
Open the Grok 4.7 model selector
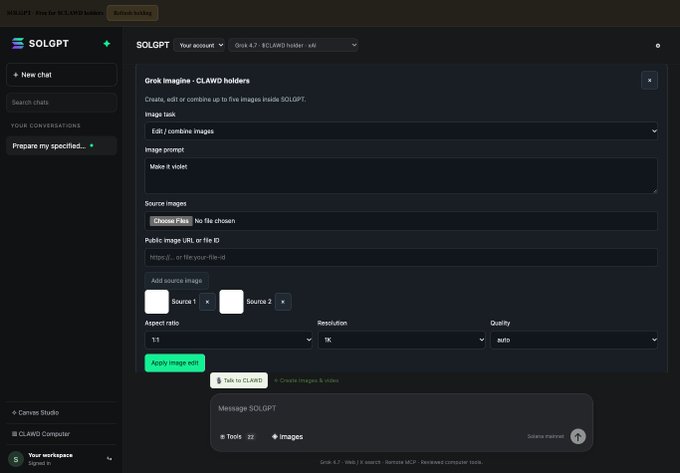pyautogui.click(x=293, y=45)
